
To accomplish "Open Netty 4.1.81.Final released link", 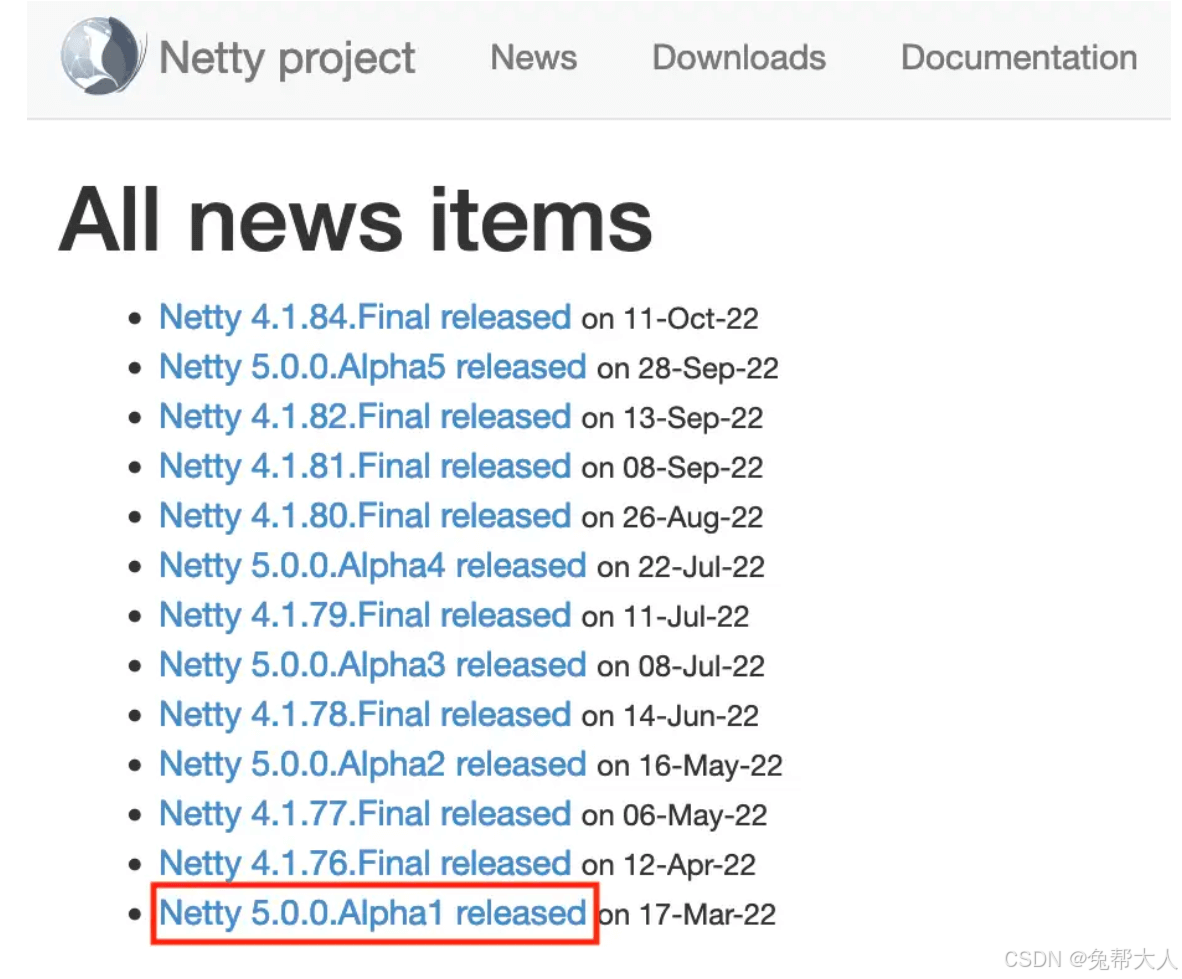I will (x=365, y=467).
